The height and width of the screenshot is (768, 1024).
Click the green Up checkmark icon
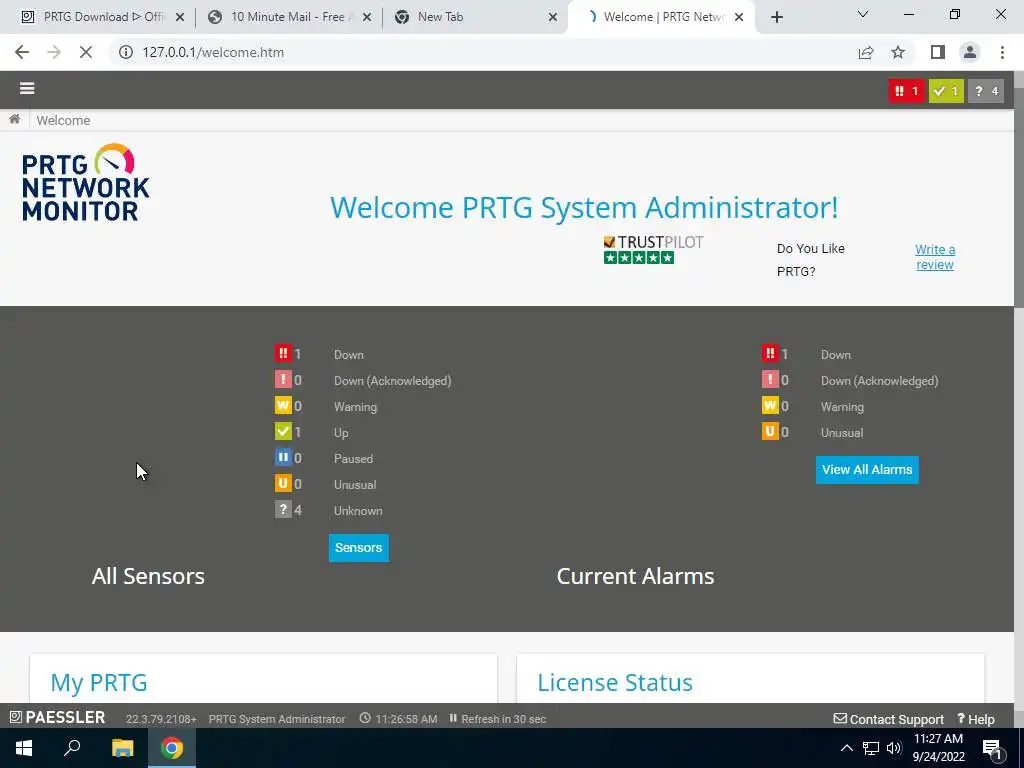pos(283,432)
